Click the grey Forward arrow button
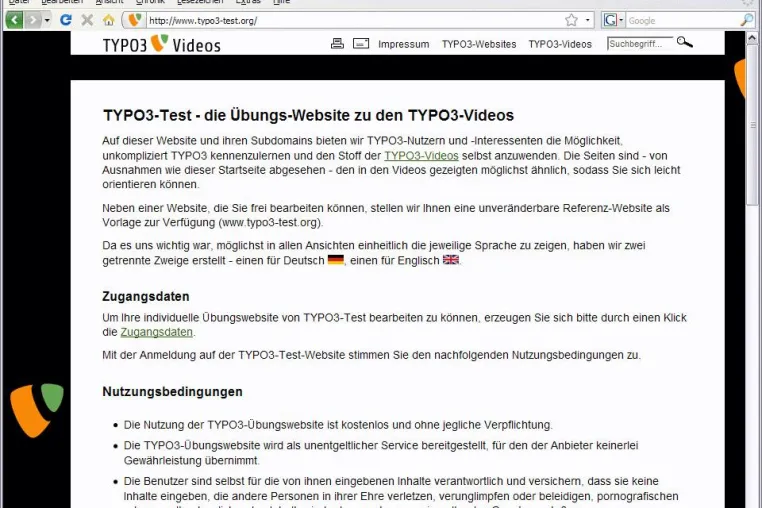This screenshot has height=508, width=762. (33, 20)
